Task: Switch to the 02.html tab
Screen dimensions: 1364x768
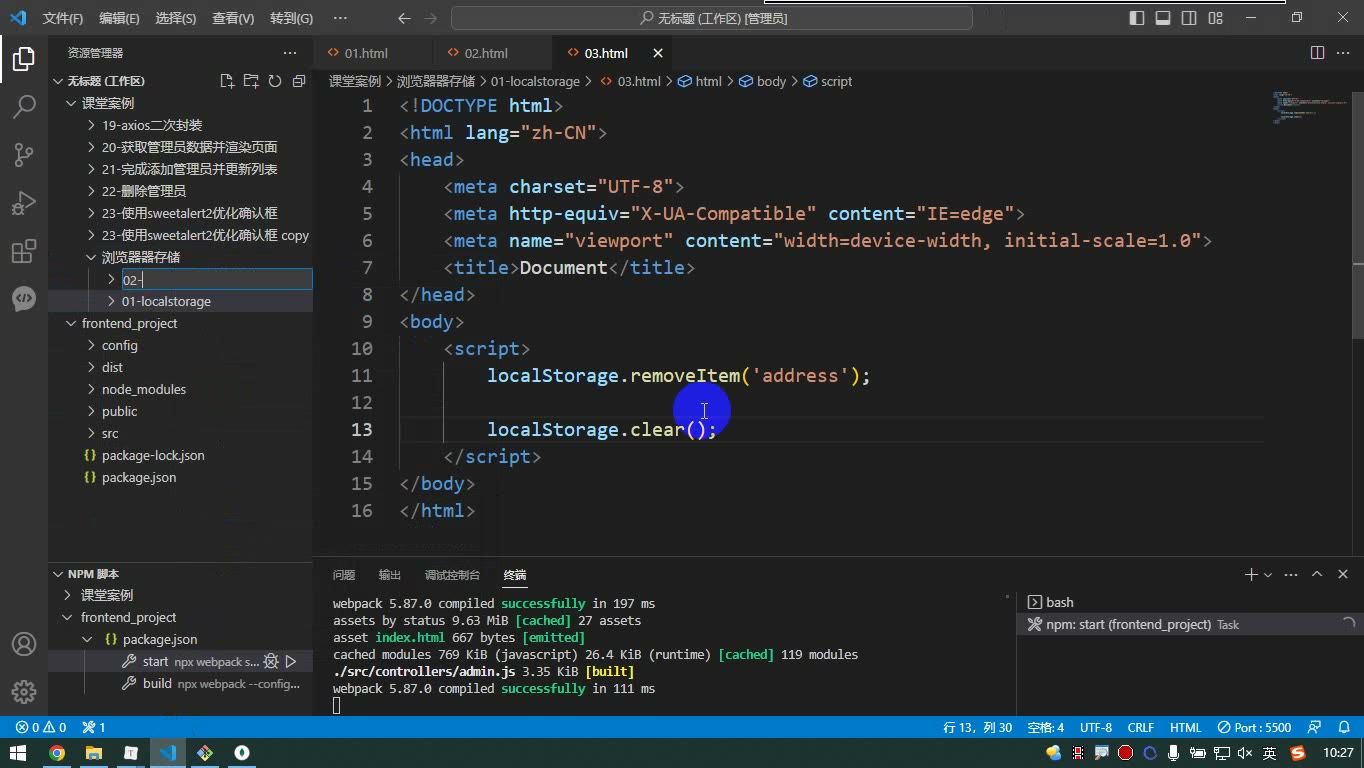Action: [x=486, y=53]
